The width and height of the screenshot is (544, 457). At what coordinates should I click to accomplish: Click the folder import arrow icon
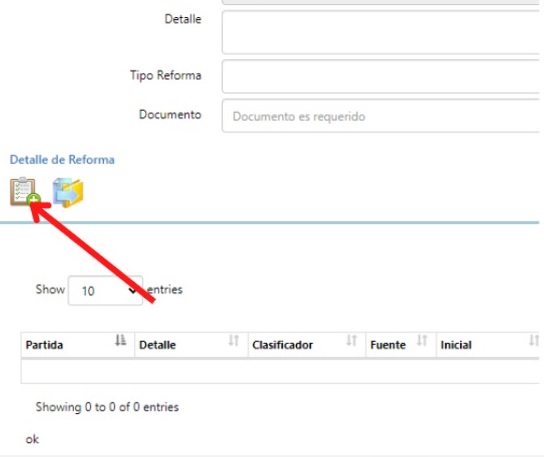(x=68, y=193)
